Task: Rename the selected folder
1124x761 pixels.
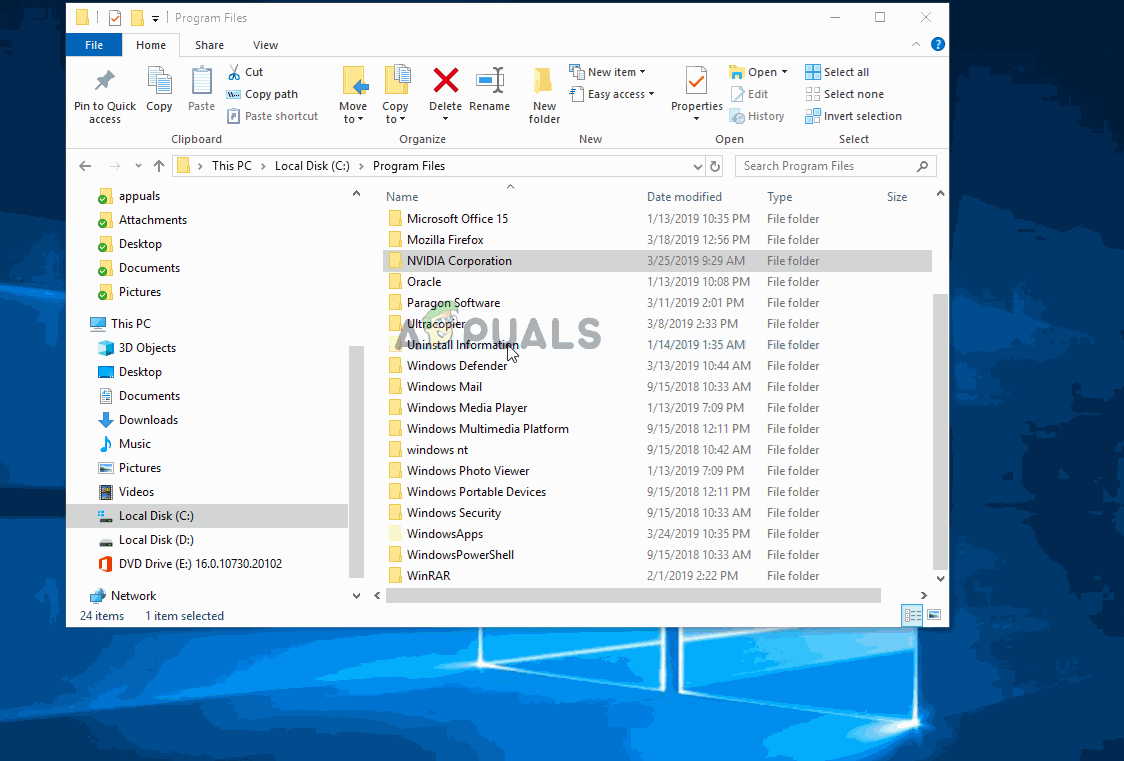Action: point(490,89)
